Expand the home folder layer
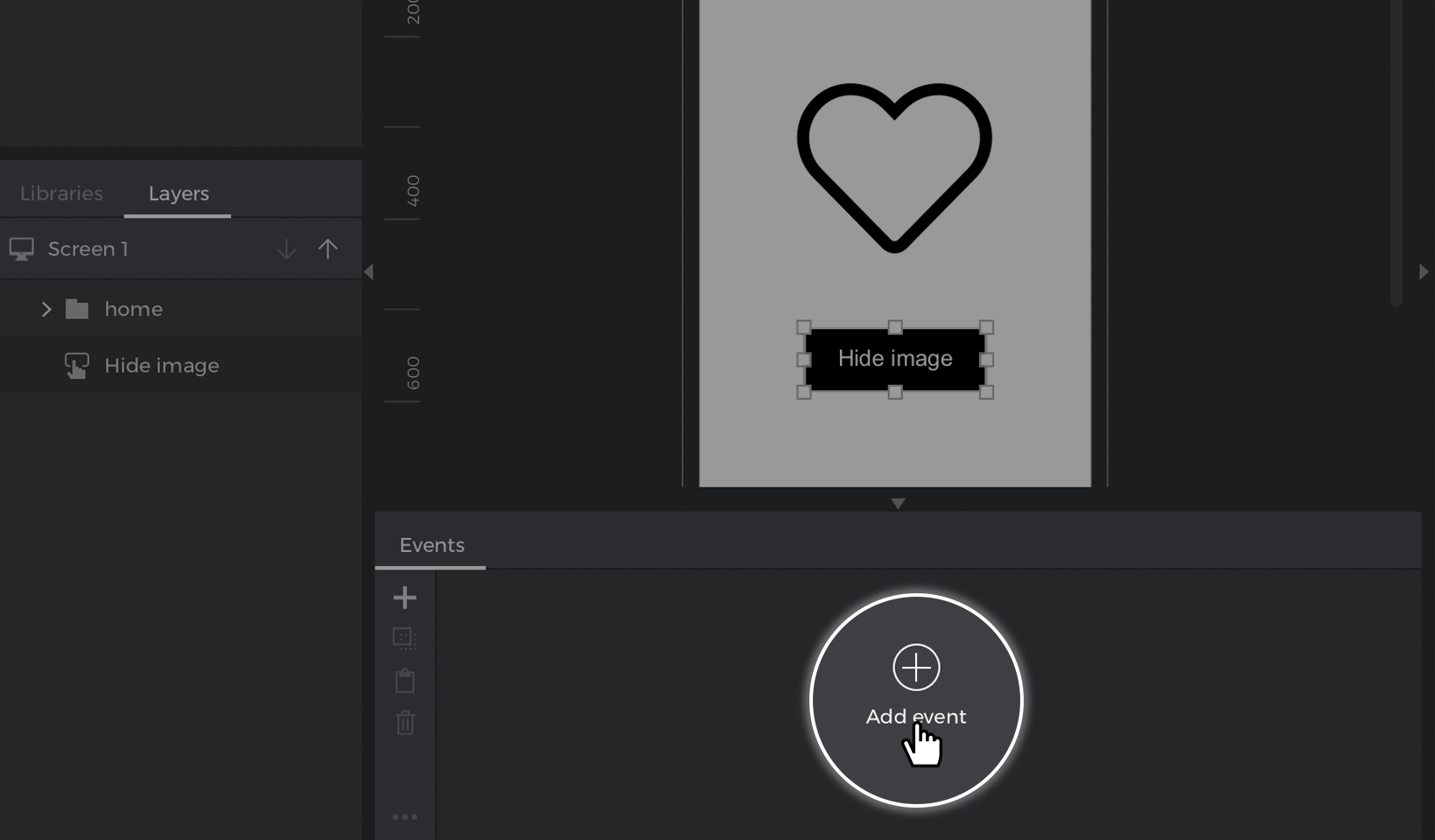Image resolution: width=1435 pixels, height=840 pixels. (46, 309)
